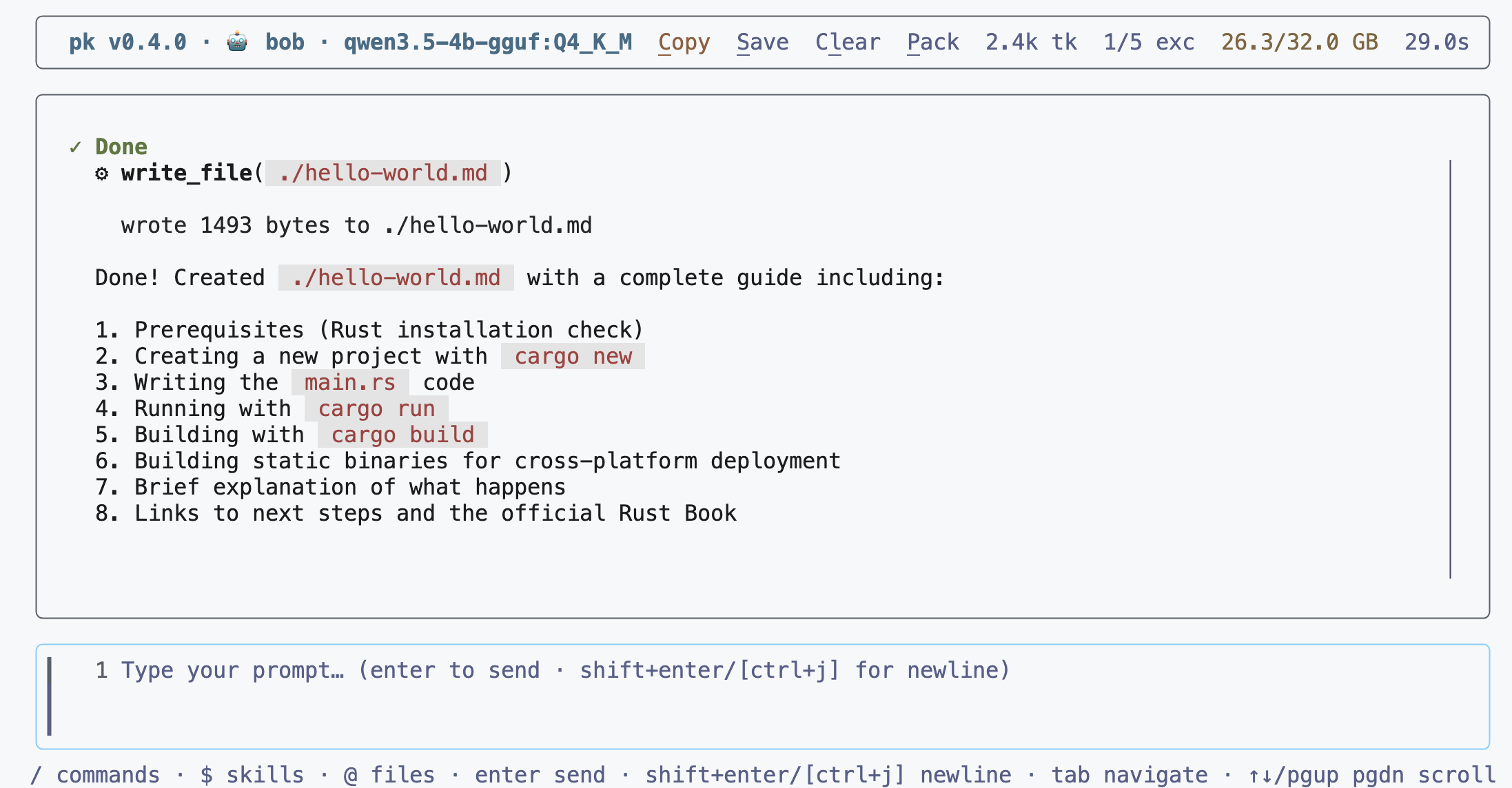Click the output panel vertical scrollbar
Viewport: 1512px width, 788px height.
click(x=1450, y=369)
